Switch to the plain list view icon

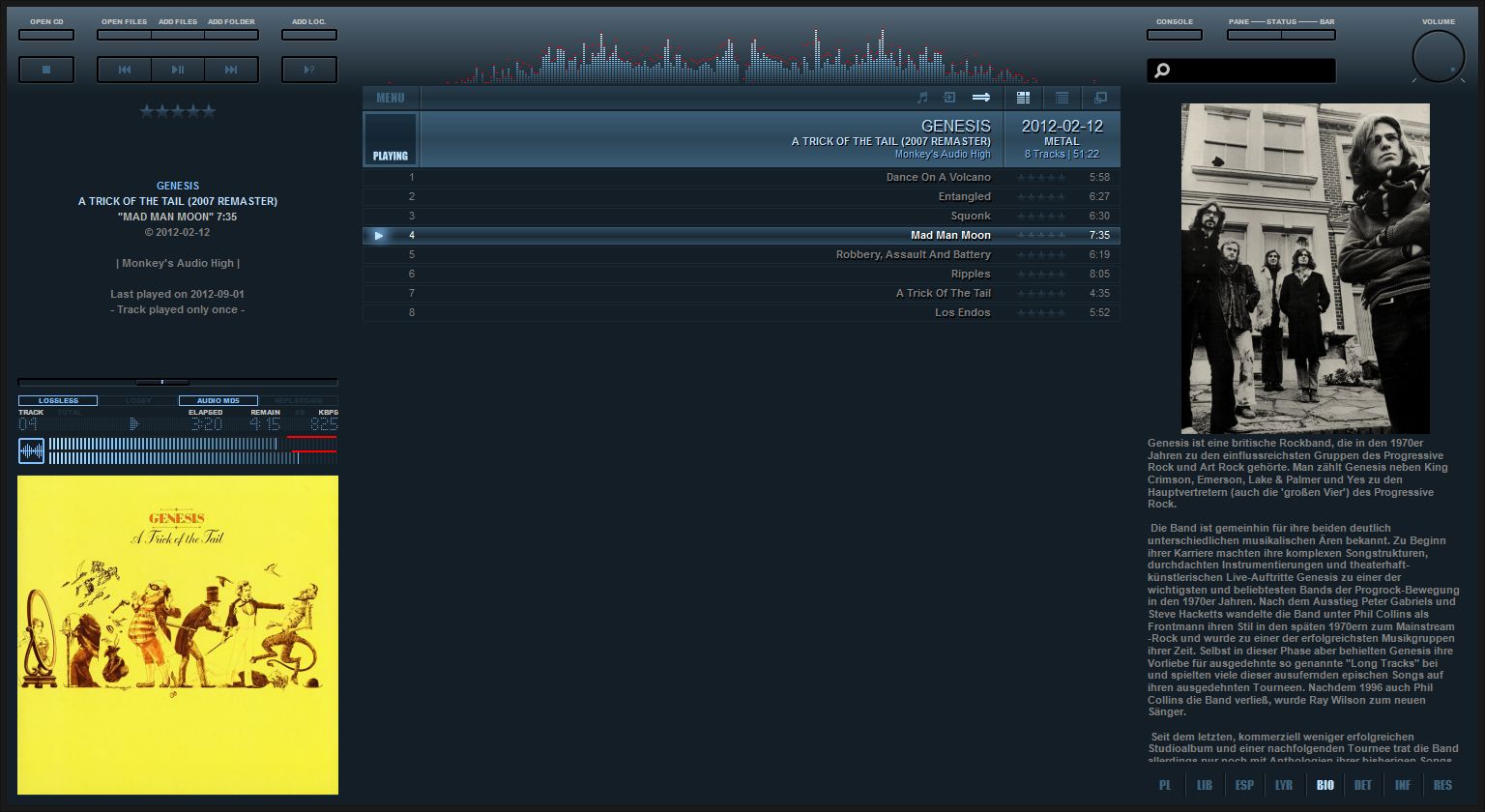coord(1062,98)
